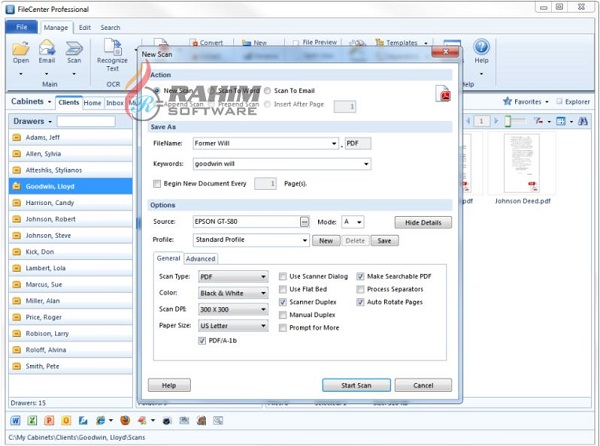This screenshot has width=600, height=446.
Task: Open the Mode dropdown
Action: pyautogui.click(x=359, y=222)
